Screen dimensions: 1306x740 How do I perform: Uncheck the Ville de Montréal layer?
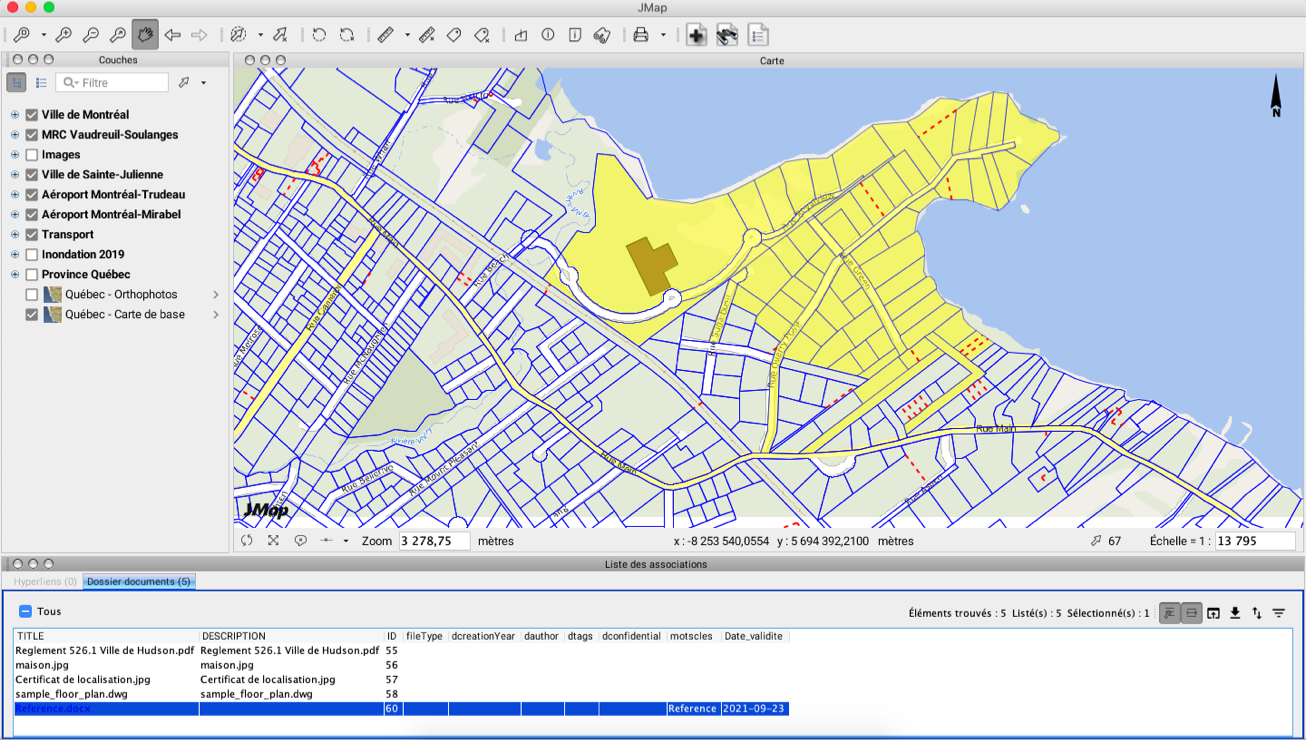point(32,115)
